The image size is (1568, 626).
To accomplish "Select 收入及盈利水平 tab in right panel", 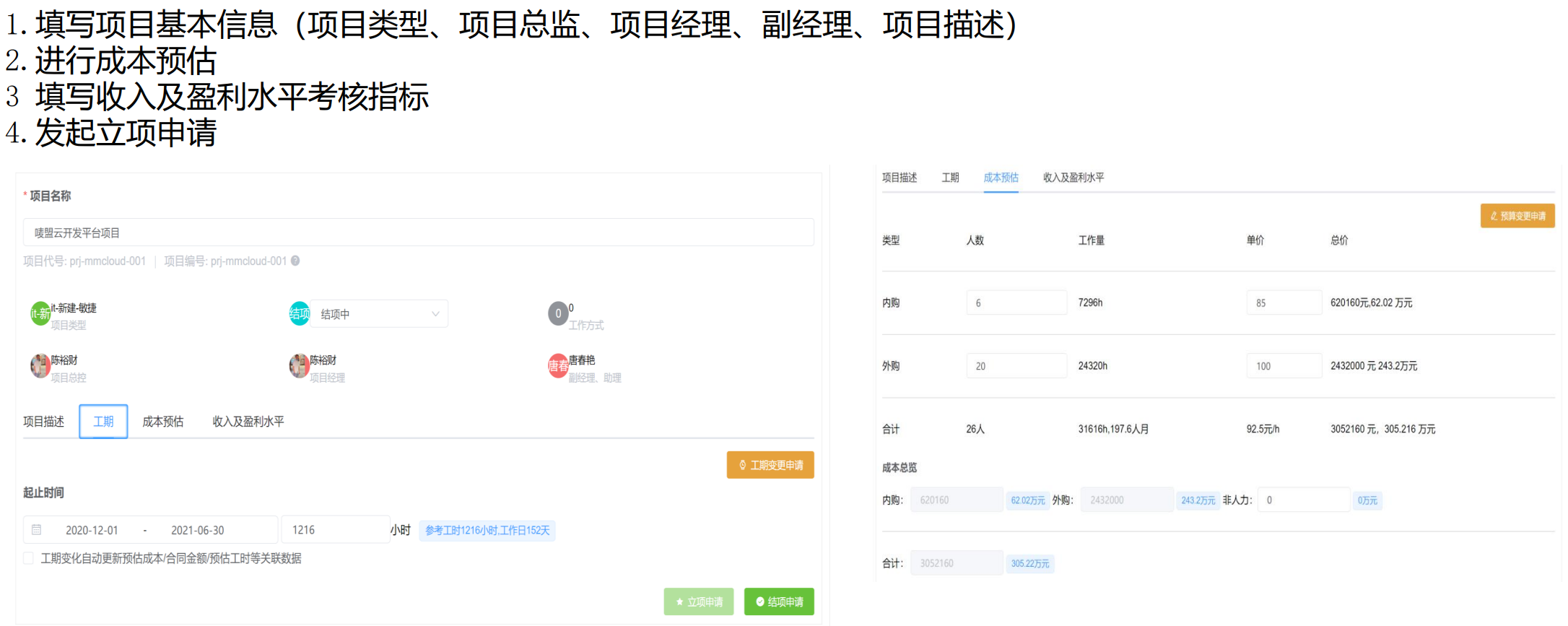I will pyautogui.click(x=1073, y=178).
